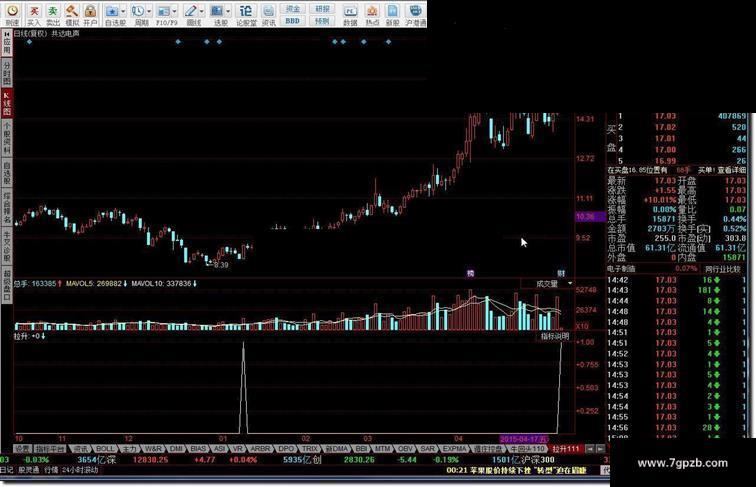
Task: Open 个股资料 sidebar tab
Action: 7,138
